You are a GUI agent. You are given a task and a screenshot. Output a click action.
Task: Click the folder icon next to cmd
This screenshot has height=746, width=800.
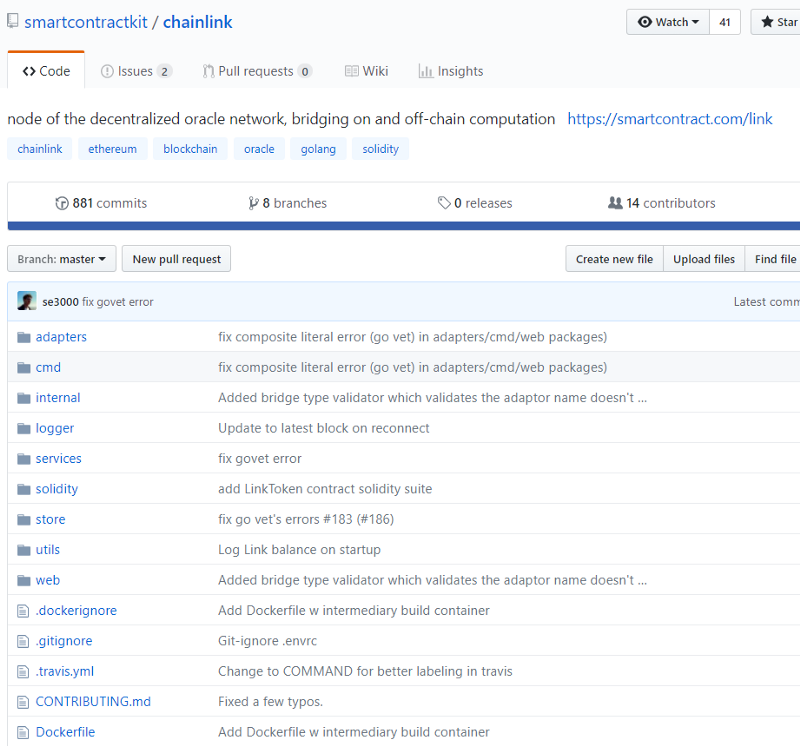(x=23, y=368)
